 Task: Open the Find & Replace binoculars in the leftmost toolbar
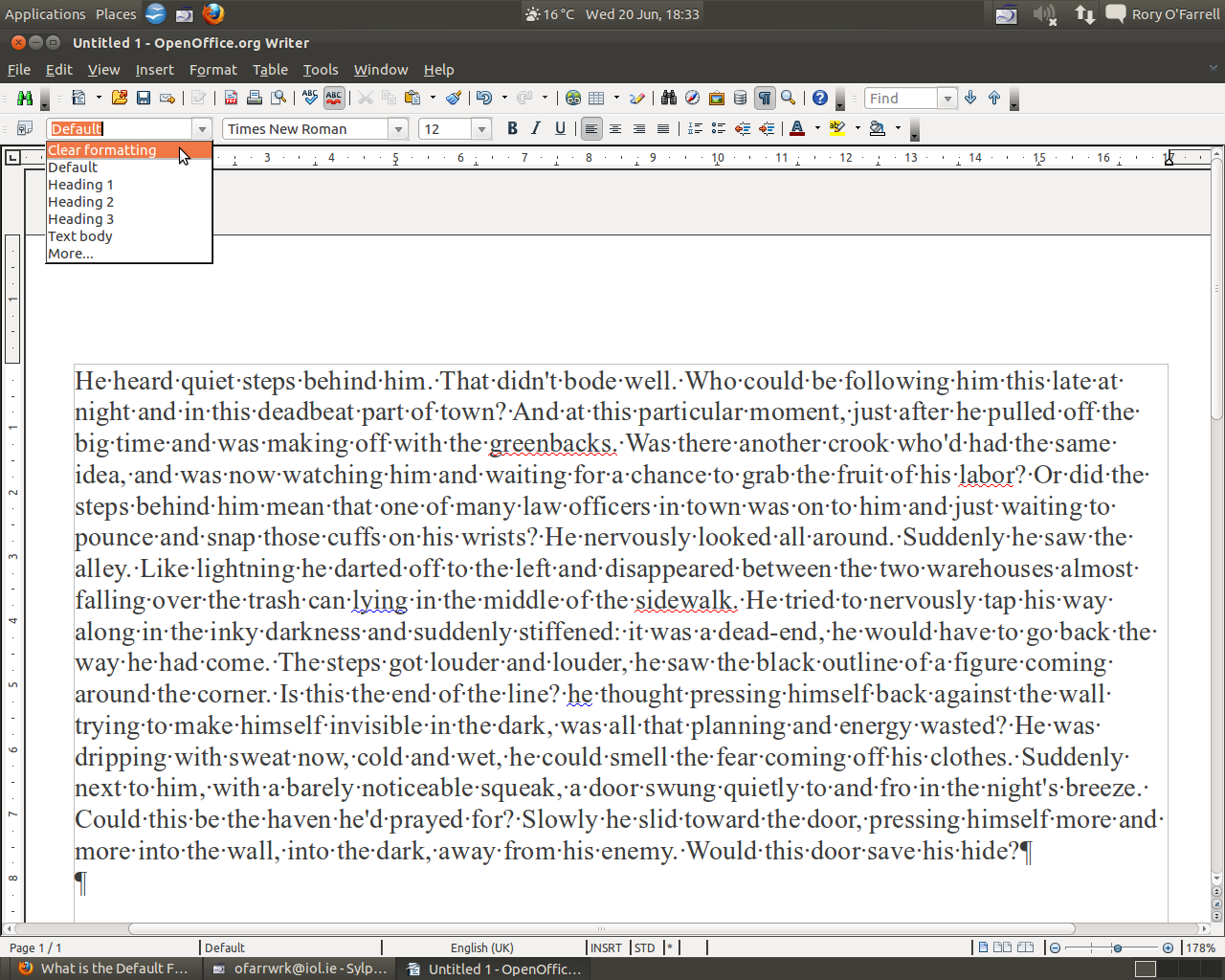coord(25,98)
